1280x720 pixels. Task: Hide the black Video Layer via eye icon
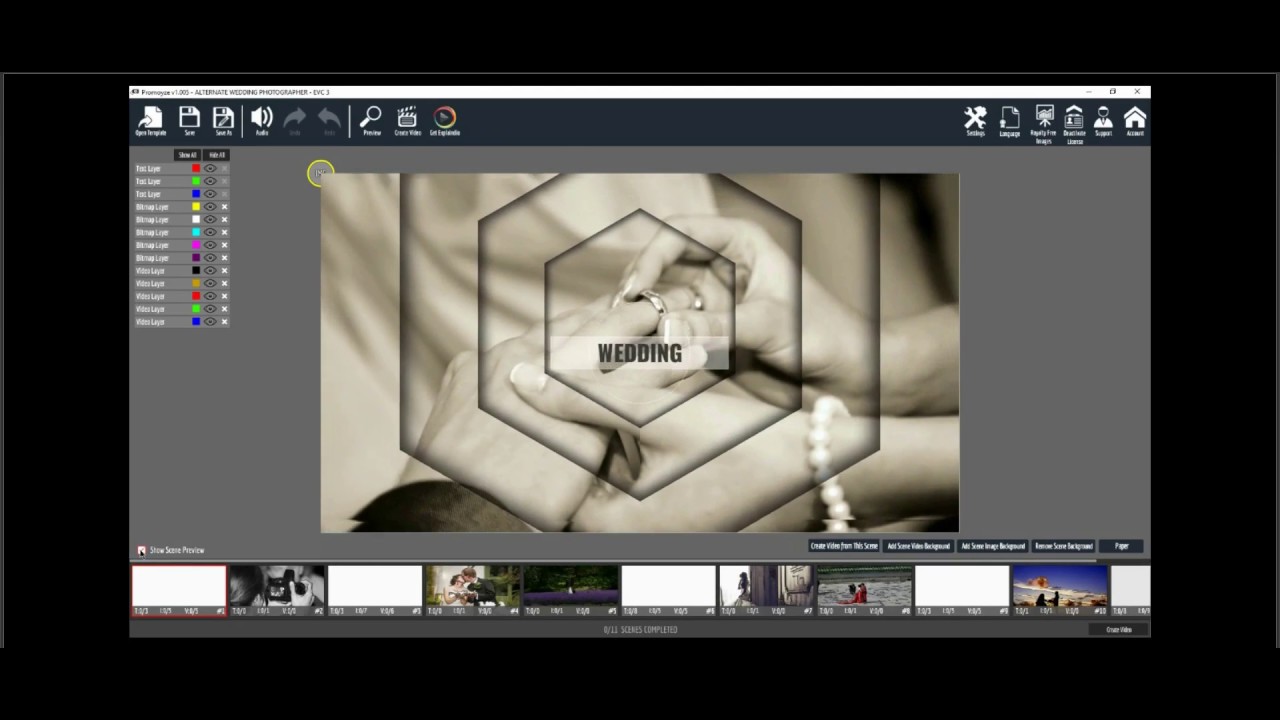pos(210,271)
